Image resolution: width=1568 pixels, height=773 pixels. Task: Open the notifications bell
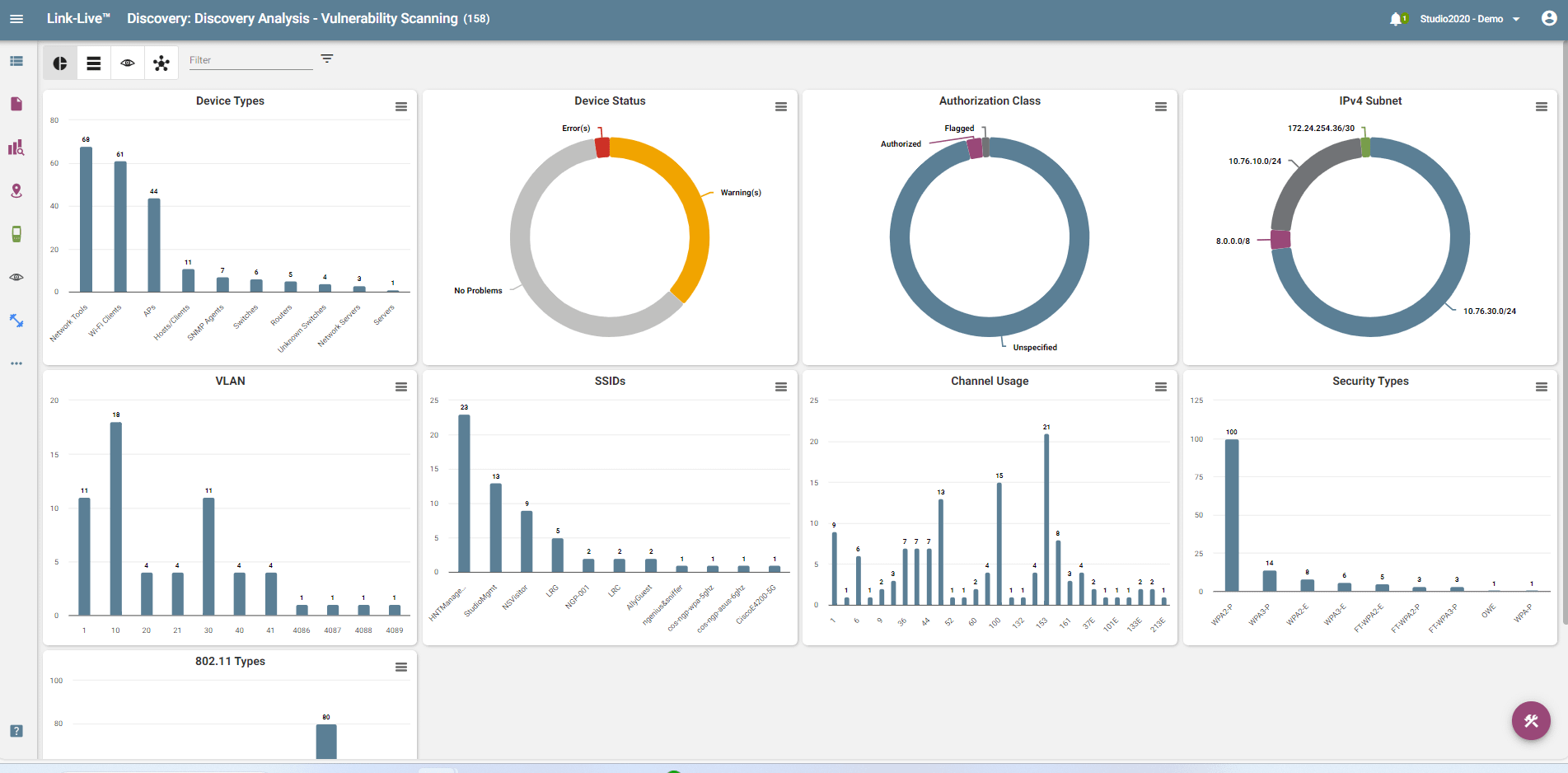[1396, 19]
